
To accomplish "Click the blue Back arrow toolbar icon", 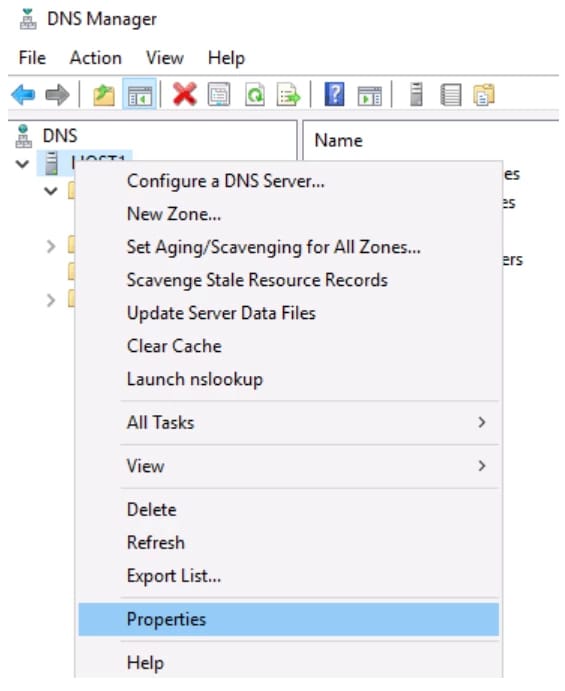I will (x=23, y=94).
